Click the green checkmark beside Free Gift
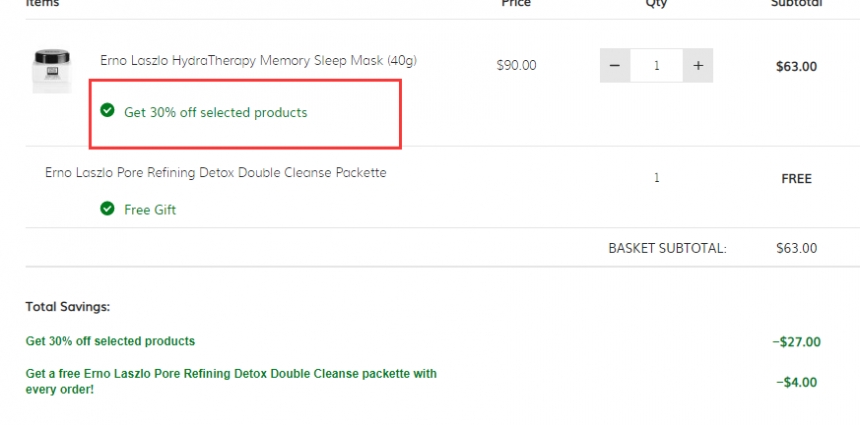The image size is (860, 425). click(107, 208)
